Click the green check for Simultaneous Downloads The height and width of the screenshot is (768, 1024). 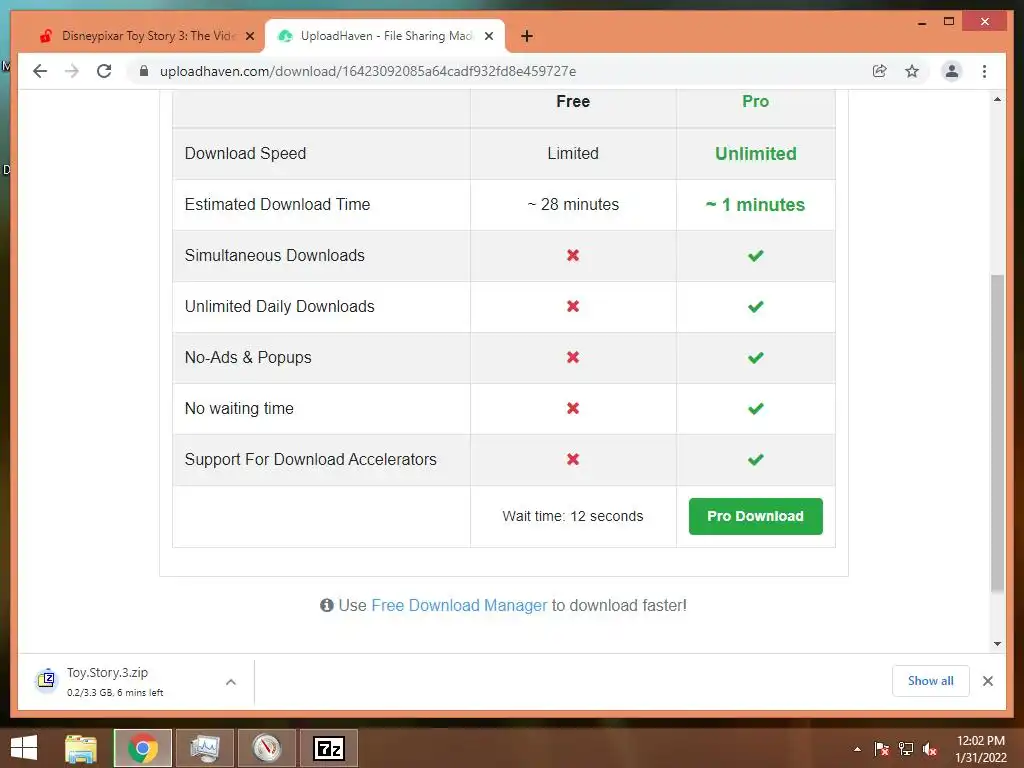tap(756, 255)
